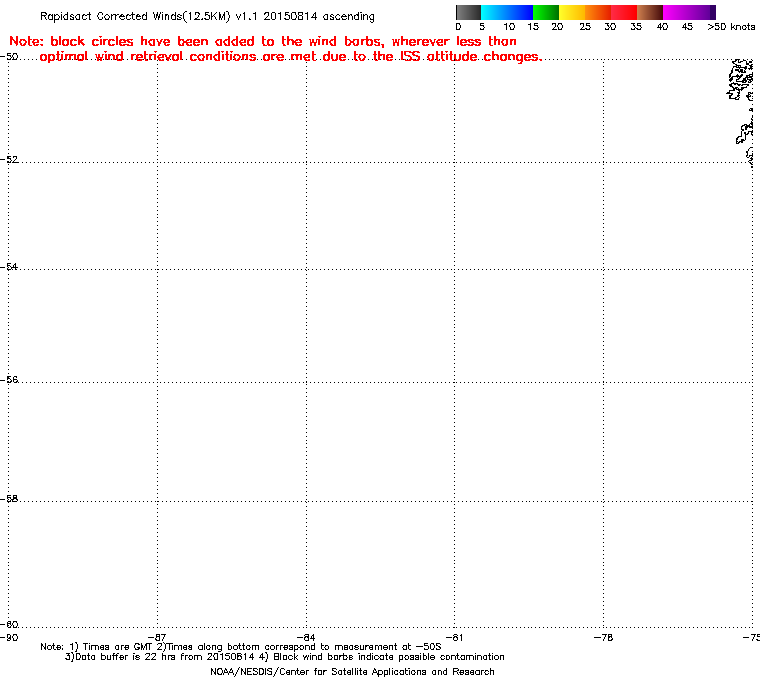Click the gray 0-5 knots color segment
The image size is (760, 688).
pos(468,12)
